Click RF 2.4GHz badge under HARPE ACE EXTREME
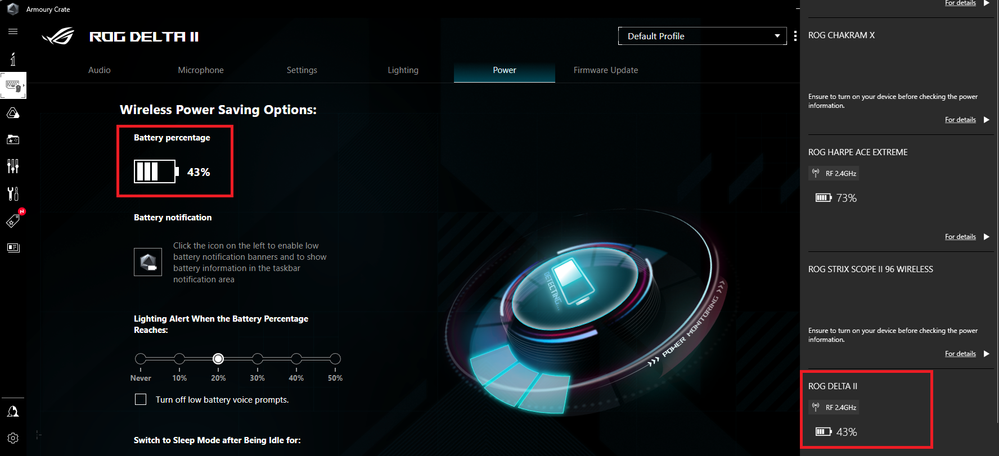The image size is (999, 456). [834, 173]
